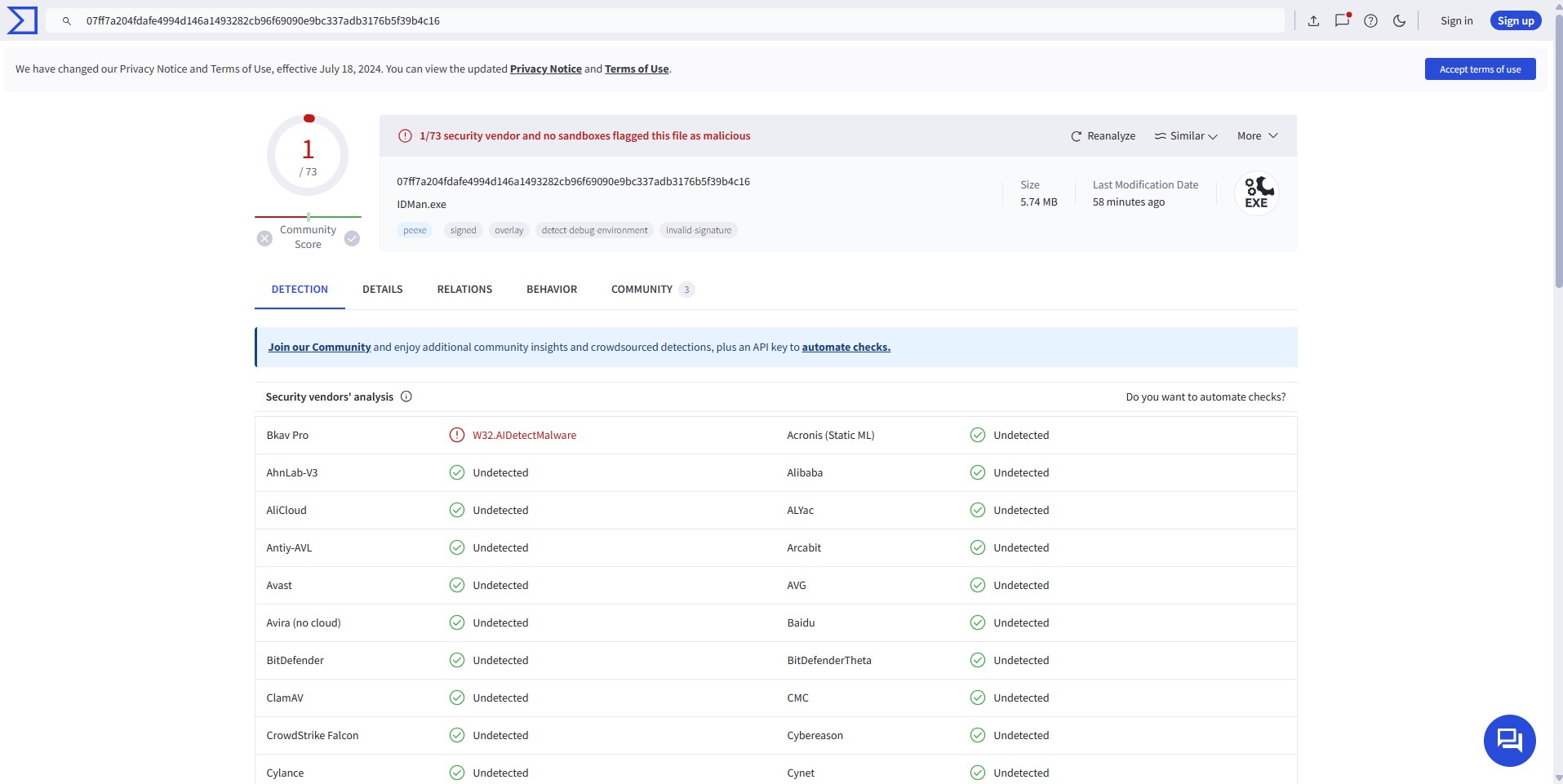The height and width of the screenshot is (784, 1563).
Task: Click Acronis (Static ML) undetected check icon
Action: tap(978, 435)
